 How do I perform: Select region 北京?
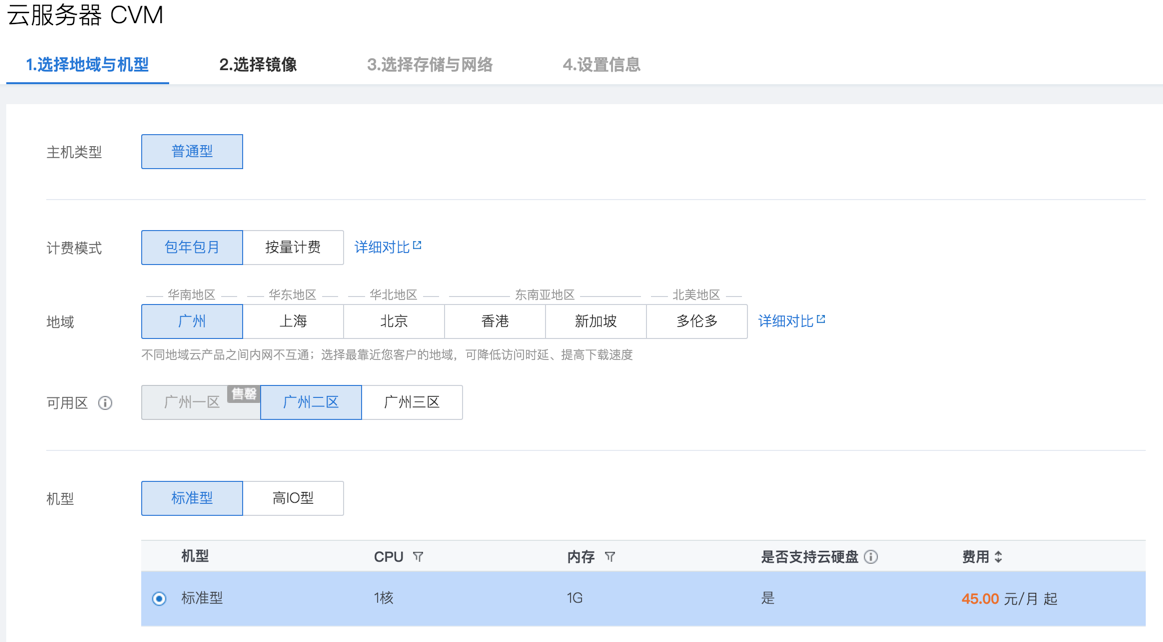pyautogui.click(x=394, y=321)
